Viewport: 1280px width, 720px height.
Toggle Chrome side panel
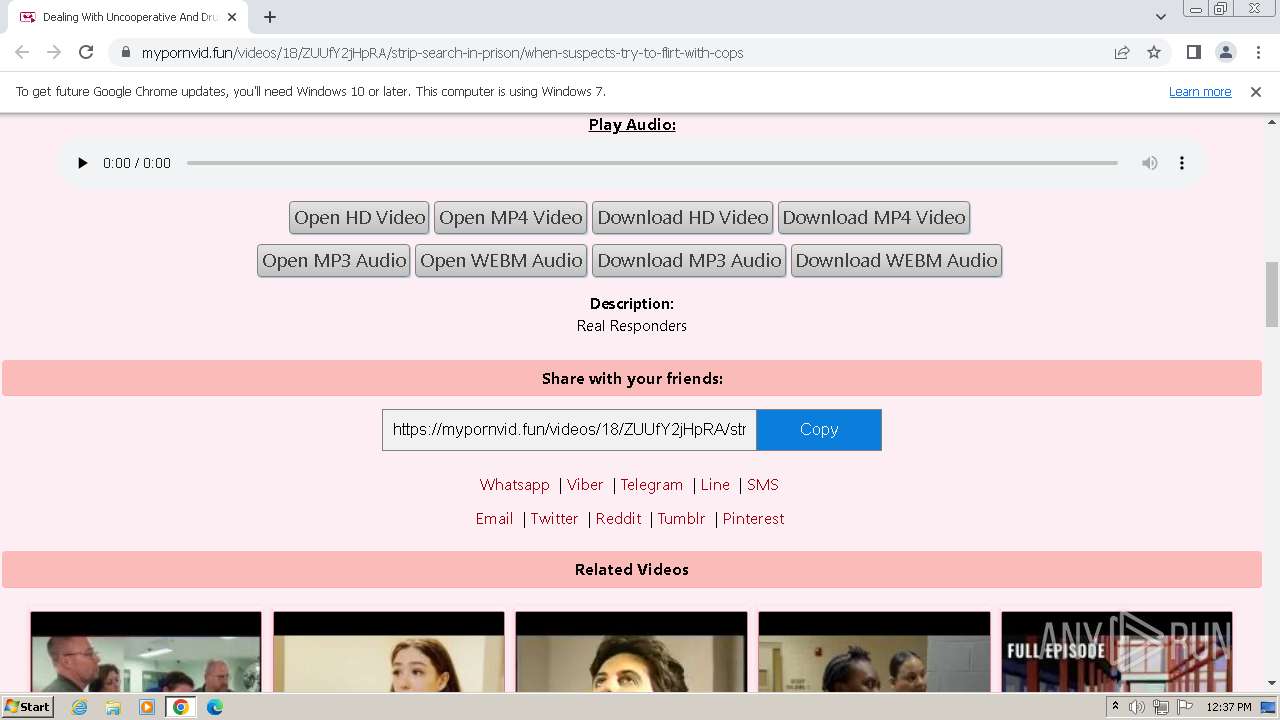[1193, 53]
